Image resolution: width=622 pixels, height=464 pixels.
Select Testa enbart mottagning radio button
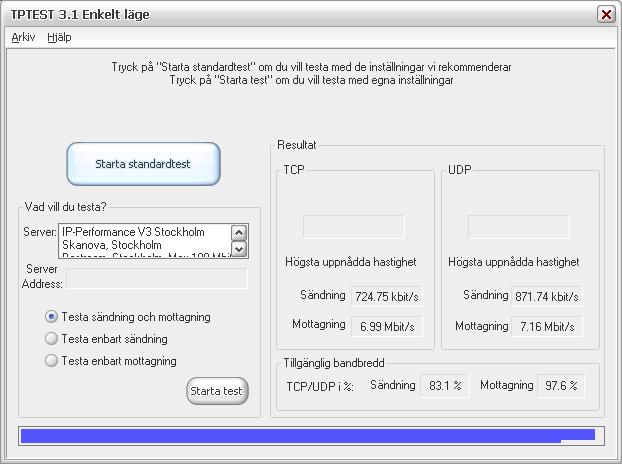[51, 361]
